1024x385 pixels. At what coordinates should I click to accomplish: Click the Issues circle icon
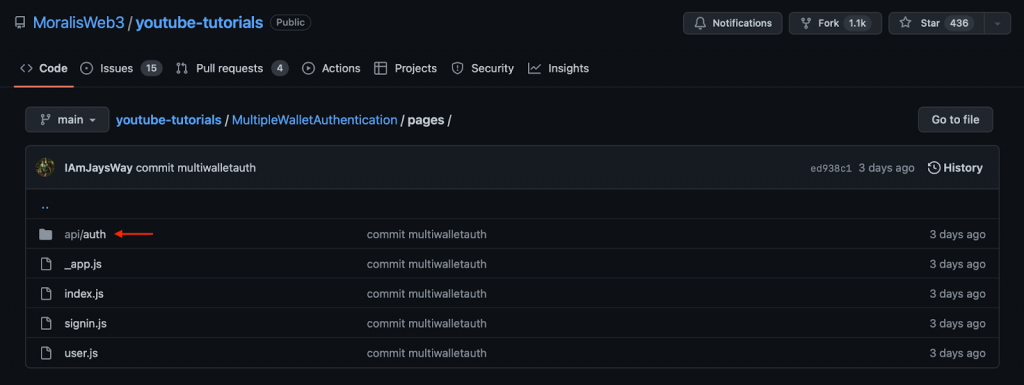86,68
